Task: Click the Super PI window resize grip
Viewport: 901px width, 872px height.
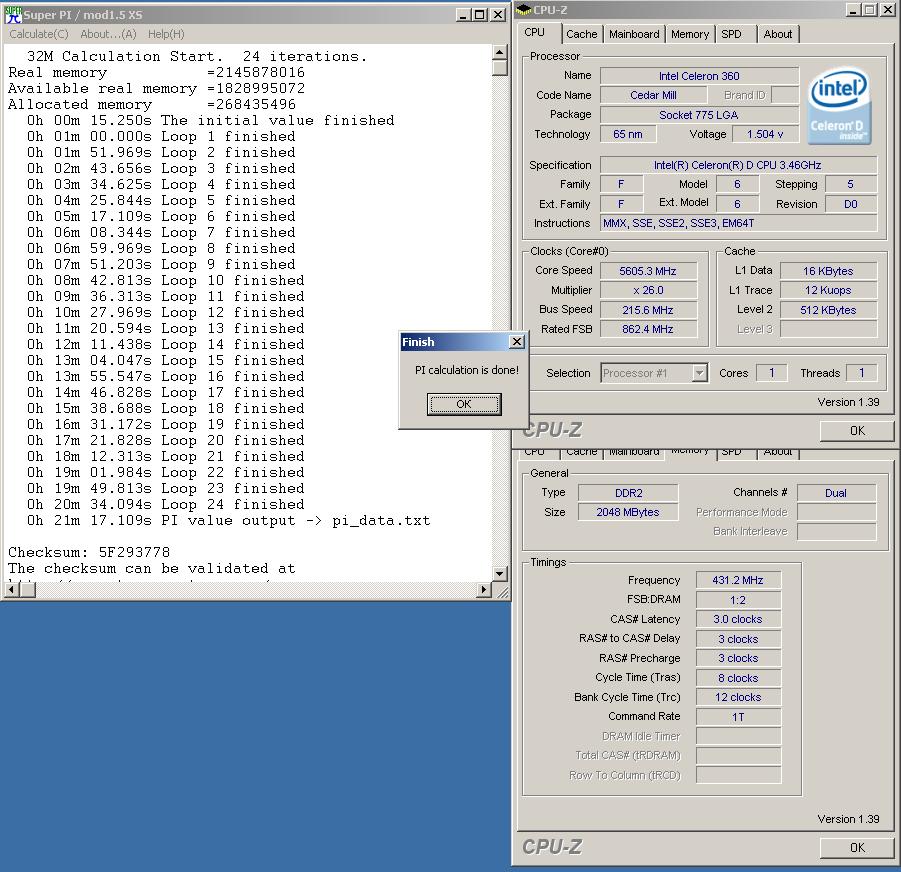Action: click(x=502, y=592)
